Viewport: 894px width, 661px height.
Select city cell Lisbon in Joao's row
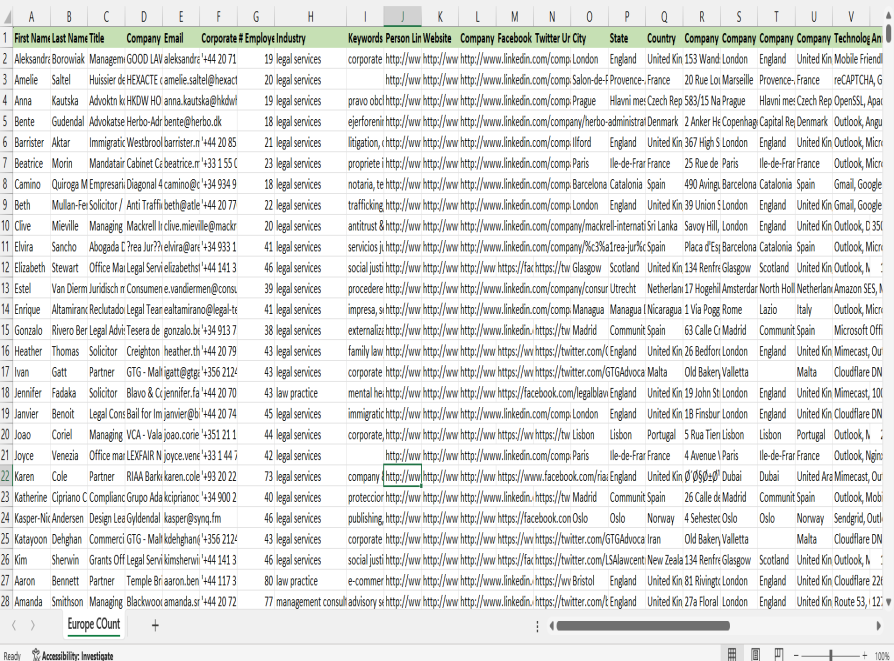589,435
